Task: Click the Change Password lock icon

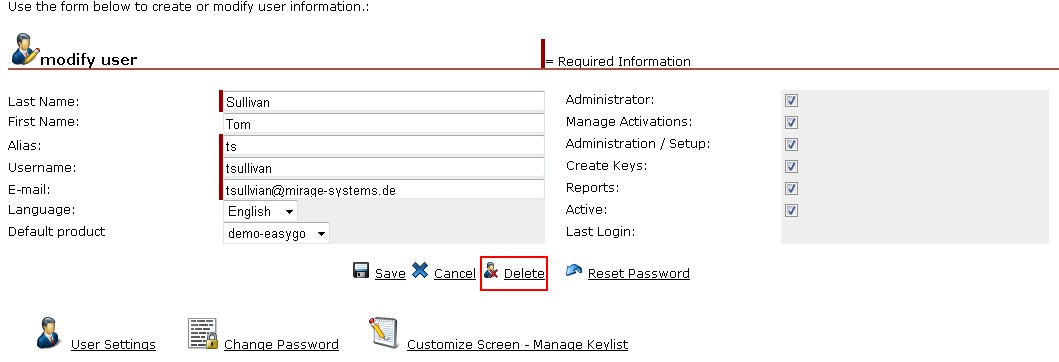Action: click(203, 334)
